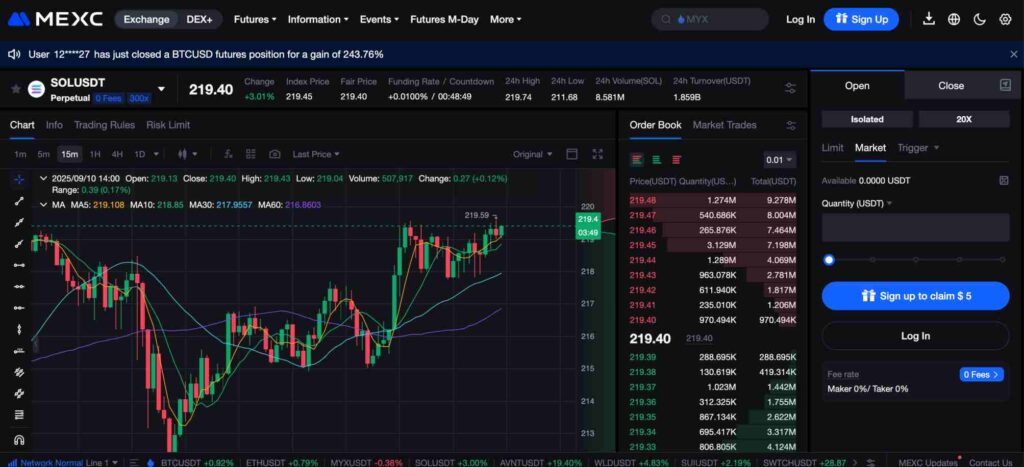Viewport: 1024px width, 467px height.
Task: Open the Last Price dropdown
Action: [x=316, y=154]
